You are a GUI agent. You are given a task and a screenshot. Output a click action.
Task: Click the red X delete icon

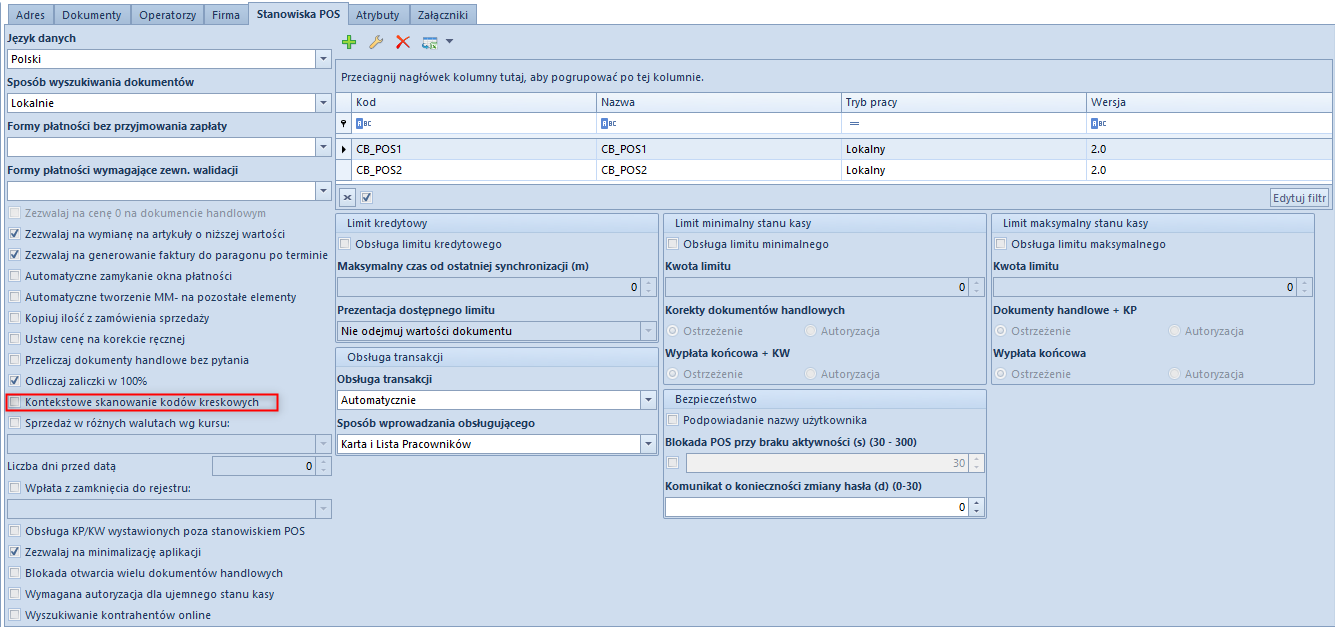(403, 42)
